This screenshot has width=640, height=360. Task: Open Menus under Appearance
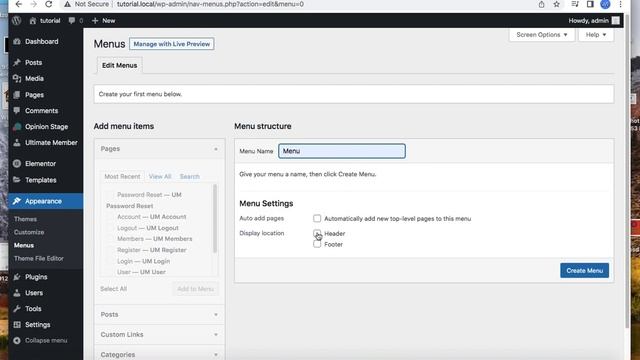coord(24,245)
